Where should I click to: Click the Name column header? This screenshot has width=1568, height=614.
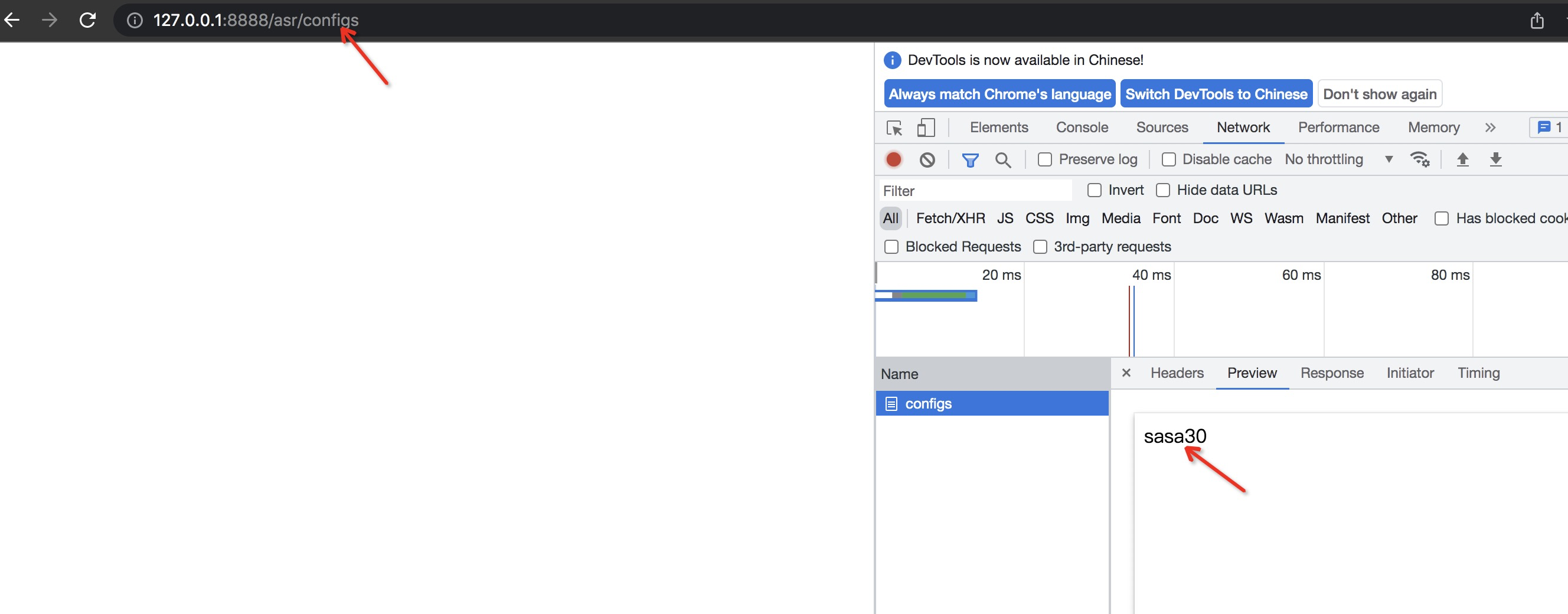click(x=992, y=374)
